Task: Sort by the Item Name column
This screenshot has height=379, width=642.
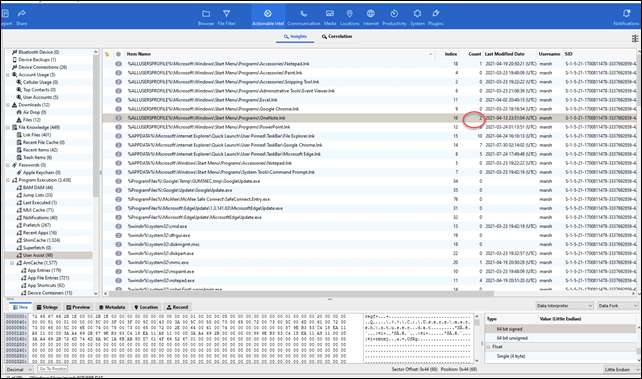Action: tap(280, 54)
